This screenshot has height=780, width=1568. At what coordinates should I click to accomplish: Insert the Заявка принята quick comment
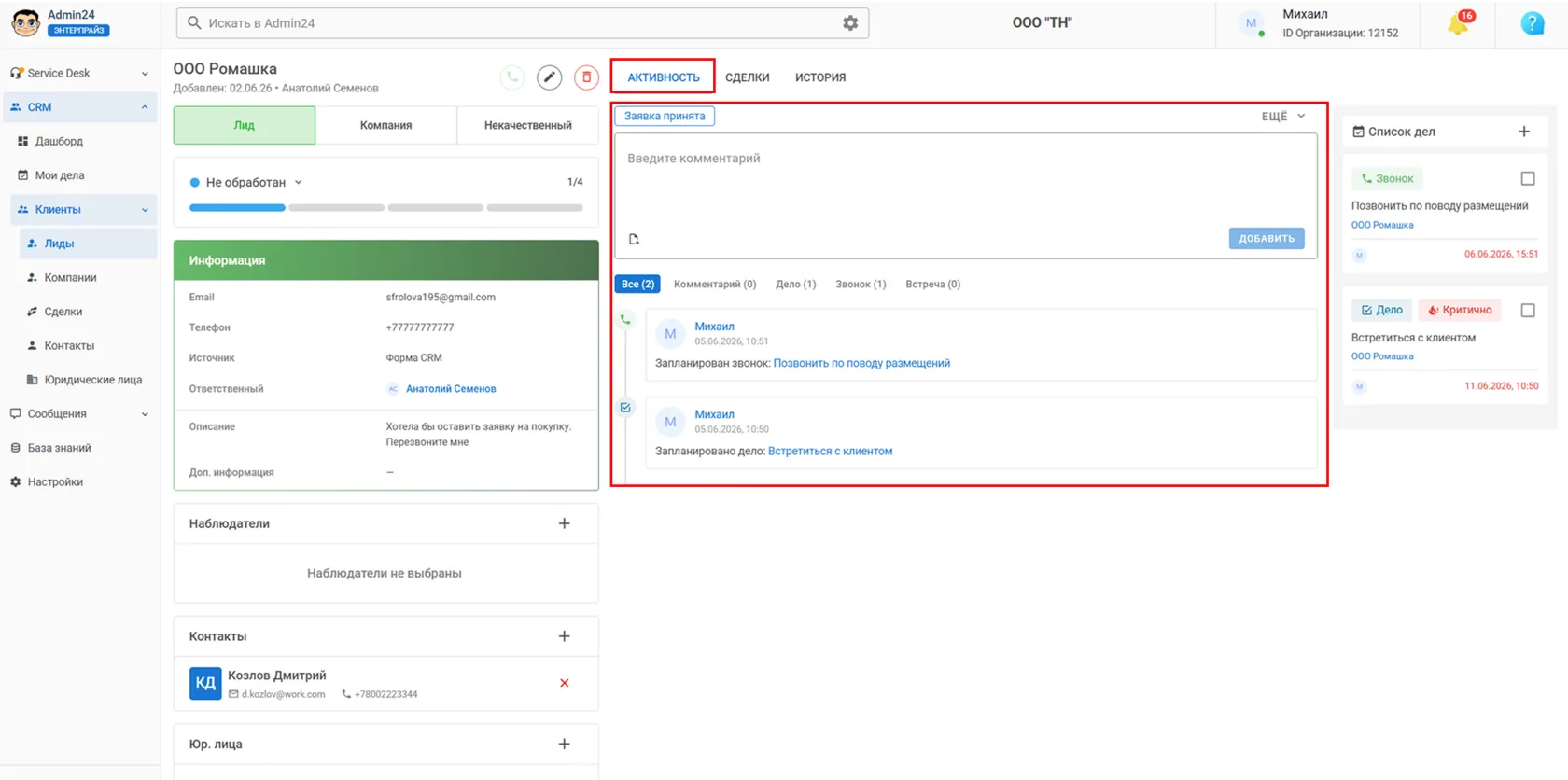tap(665, 117)
